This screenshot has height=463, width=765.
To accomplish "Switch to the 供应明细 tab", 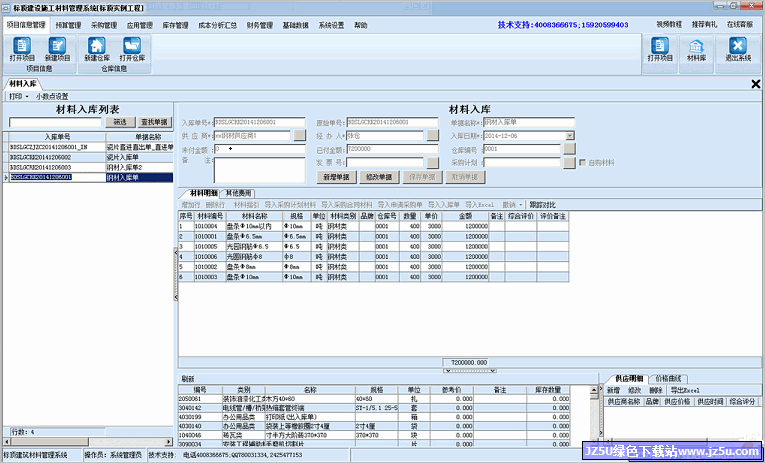I will pos(629,379).
